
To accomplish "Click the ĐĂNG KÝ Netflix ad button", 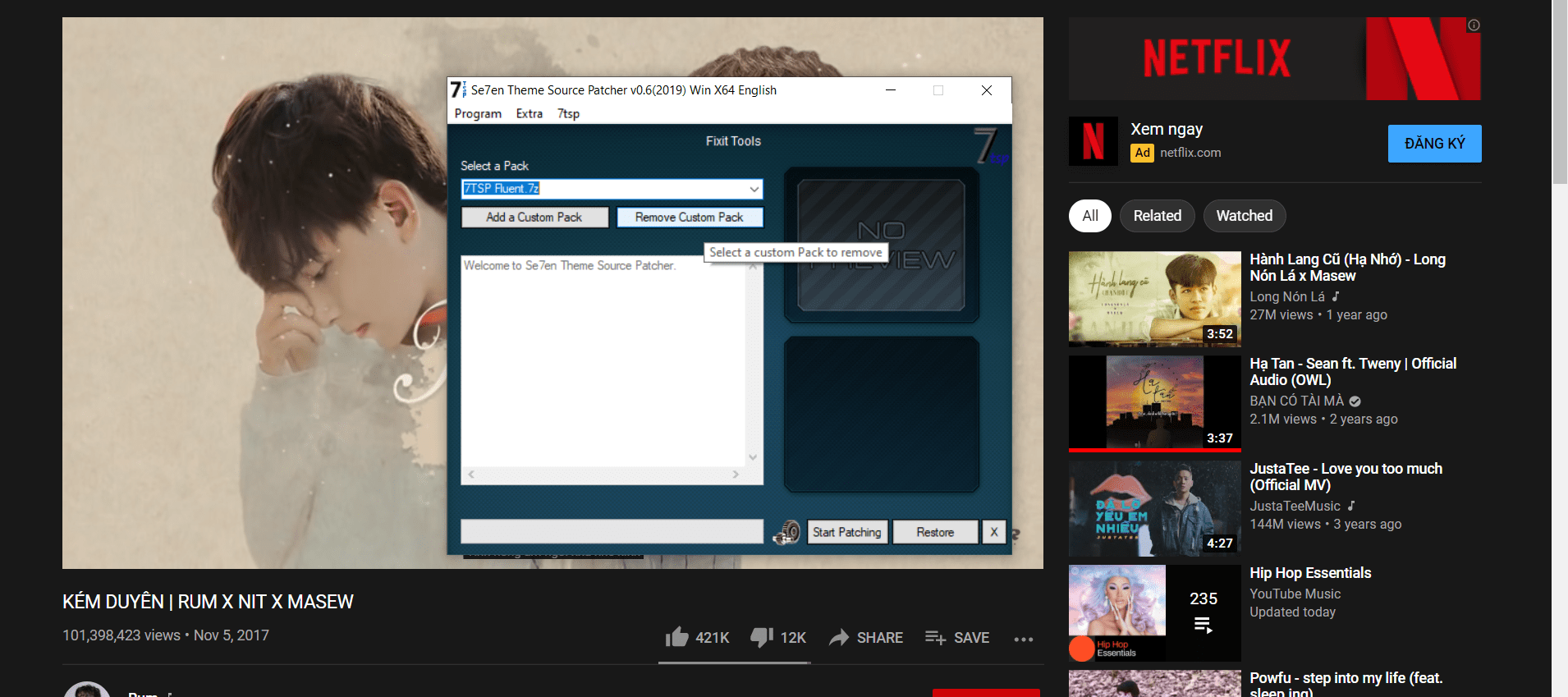I will (x=1435, y=144).
